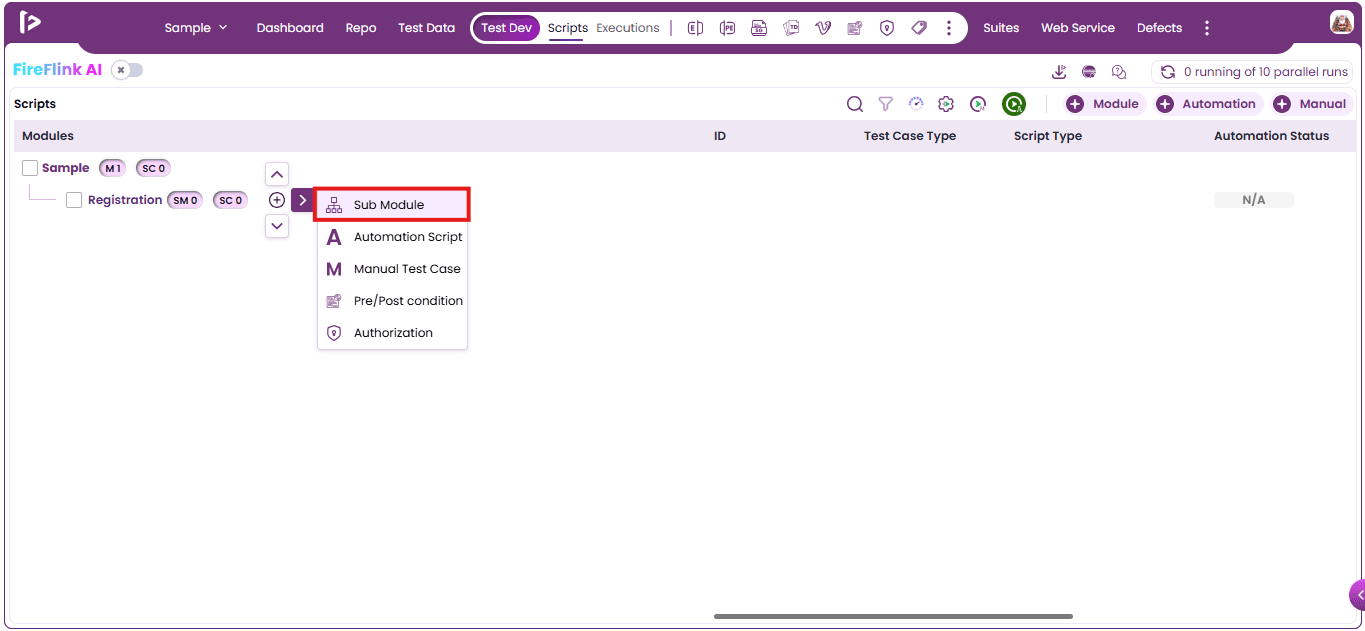Open the Test Dev three-dot overflow menu
Viewport: 1365px width, 631px height.
[x=949, y=28]
